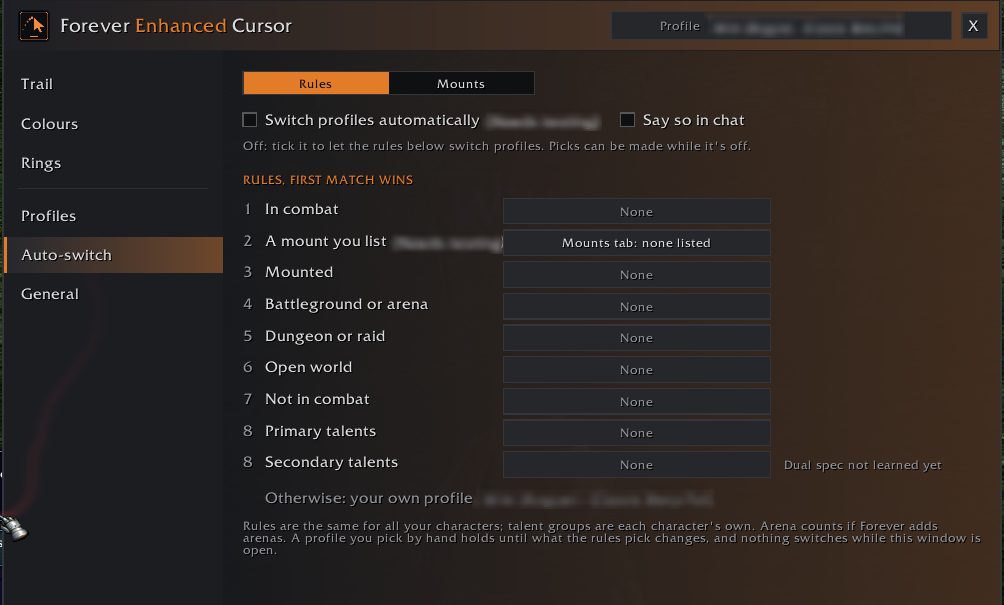
Task: Click the 'Battleground or arena' label
Action: click(346, 304)
